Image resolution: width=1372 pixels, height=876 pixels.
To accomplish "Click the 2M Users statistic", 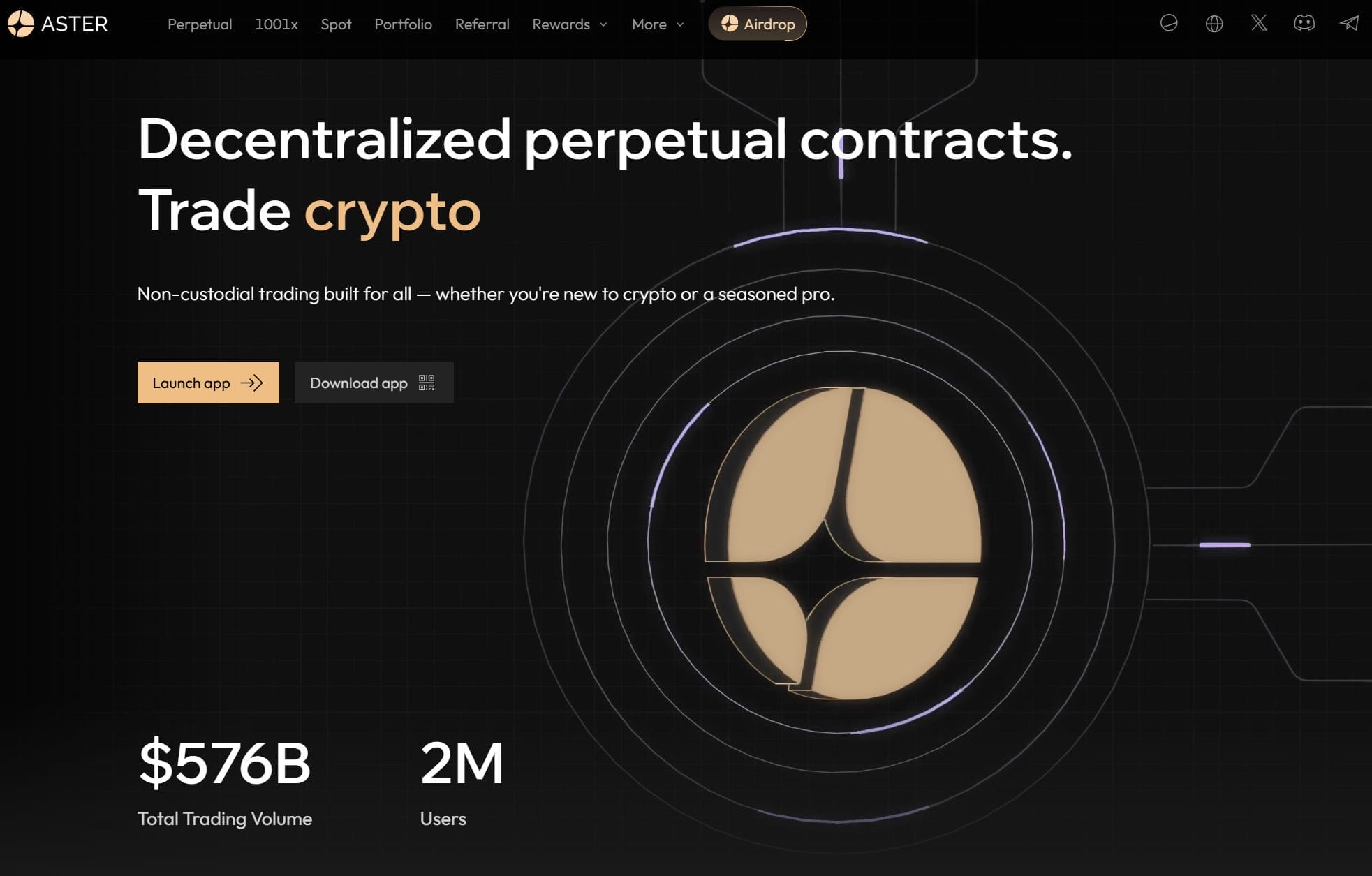I will [x=462, y=764].
